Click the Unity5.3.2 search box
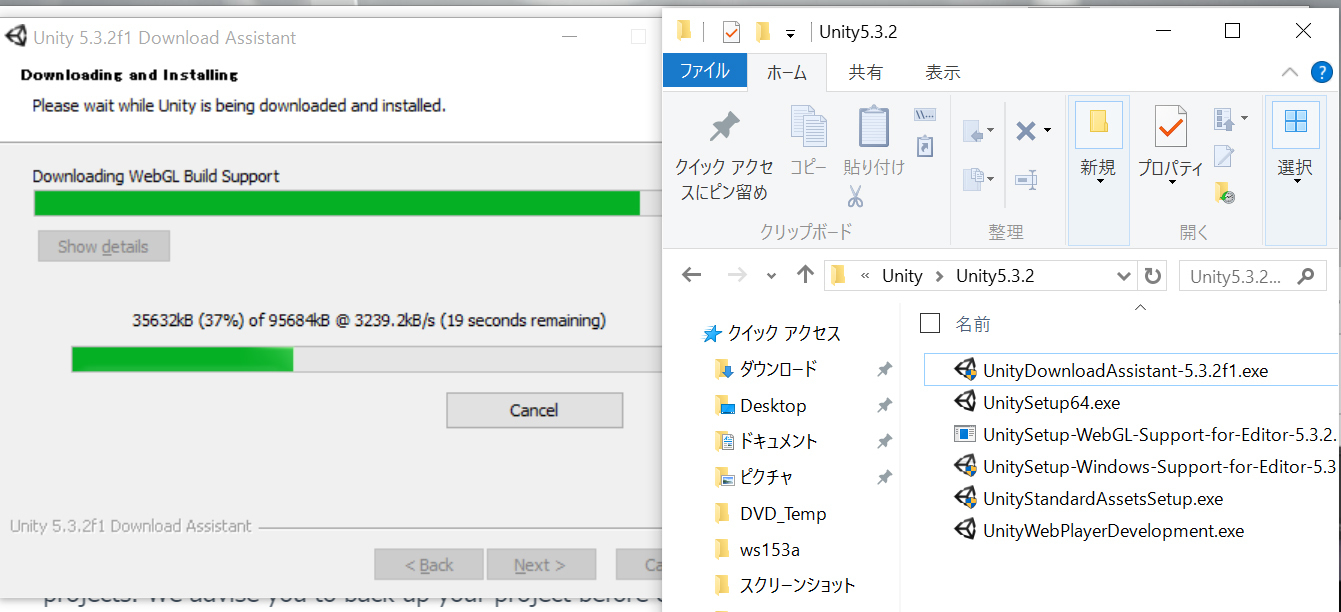The image size is (1341, 612). click(1252, 276)
